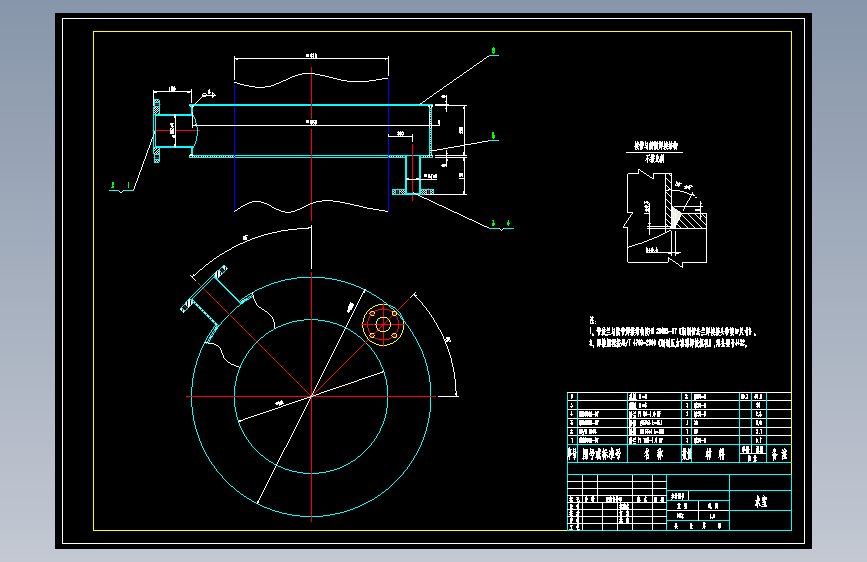Select the bottom drain nozzle flange in elevation view
867x562 pixels.
[412, 191]
